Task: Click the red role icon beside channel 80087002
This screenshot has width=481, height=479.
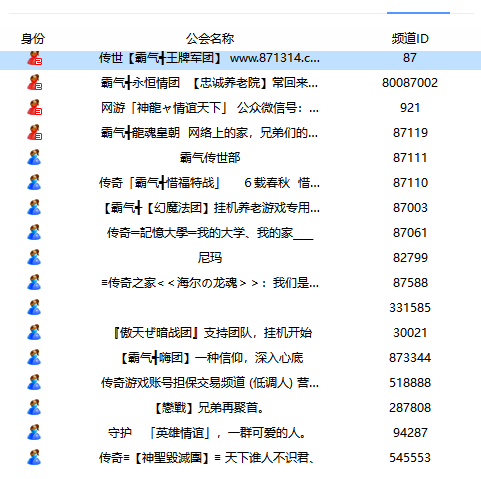Action: (34, 83)
